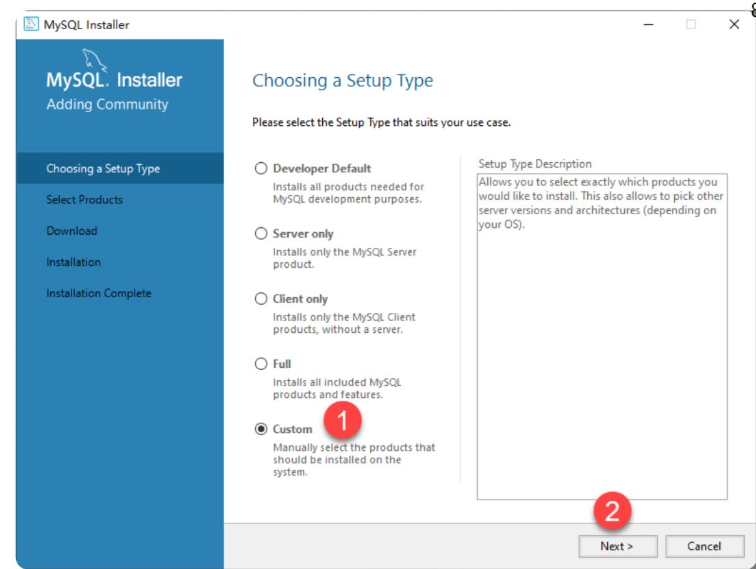756x569 pixels.
Task: Click the 'Installs all included MySQL products' description
Action: 337,388
